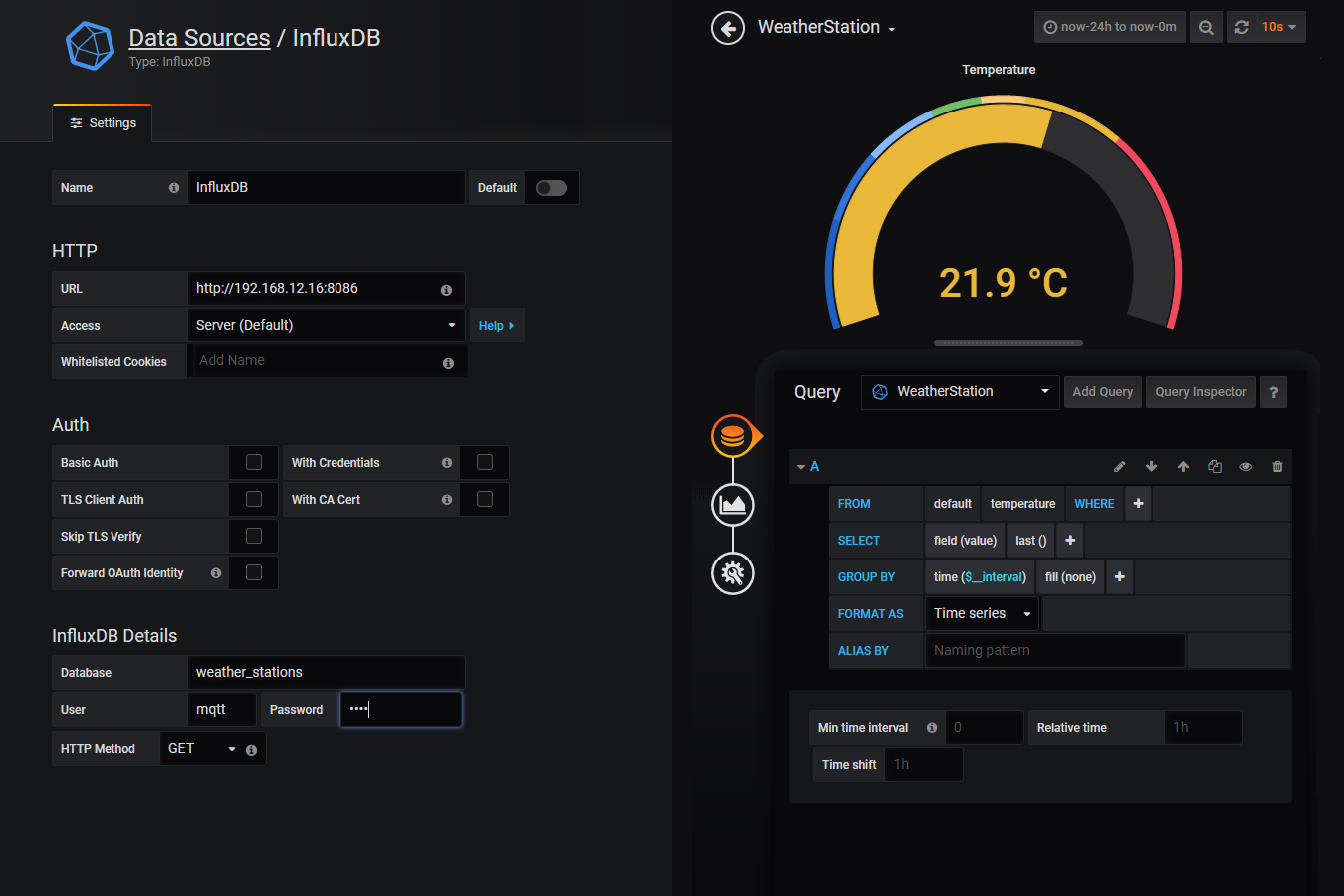The image size is (1344, 896).
Task: Click the temperature measurement segment
Action: pyautogui.click(x=1022, y=504)
